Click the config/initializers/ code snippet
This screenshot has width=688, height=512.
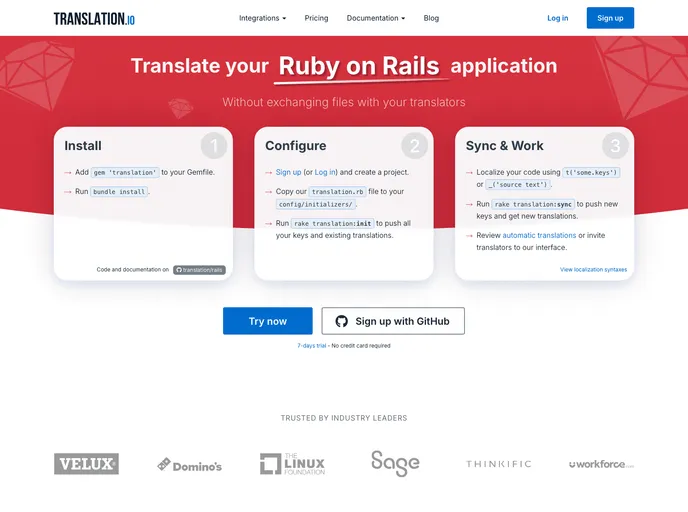pyautogui.click(x=315, y=204)
